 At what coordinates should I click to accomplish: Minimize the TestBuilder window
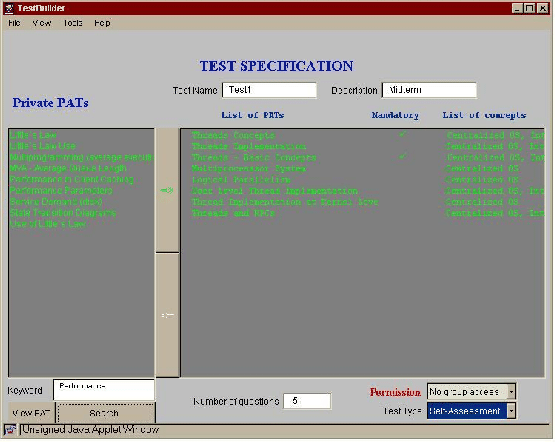coord(517,8)
